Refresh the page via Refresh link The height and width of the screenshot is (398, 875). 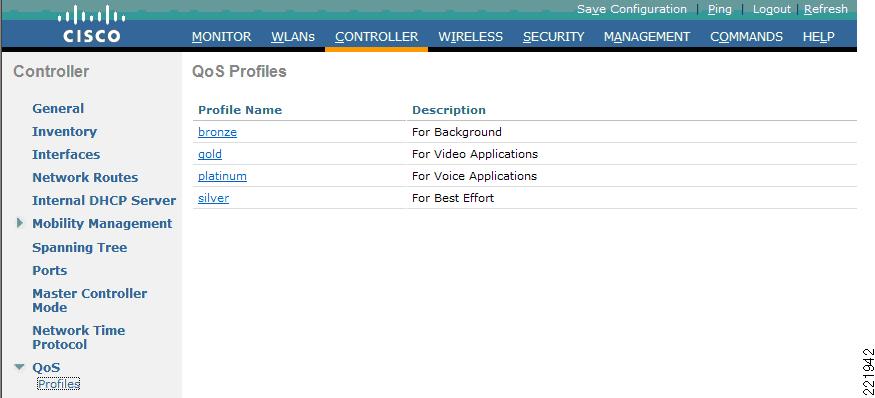point(826,9)
